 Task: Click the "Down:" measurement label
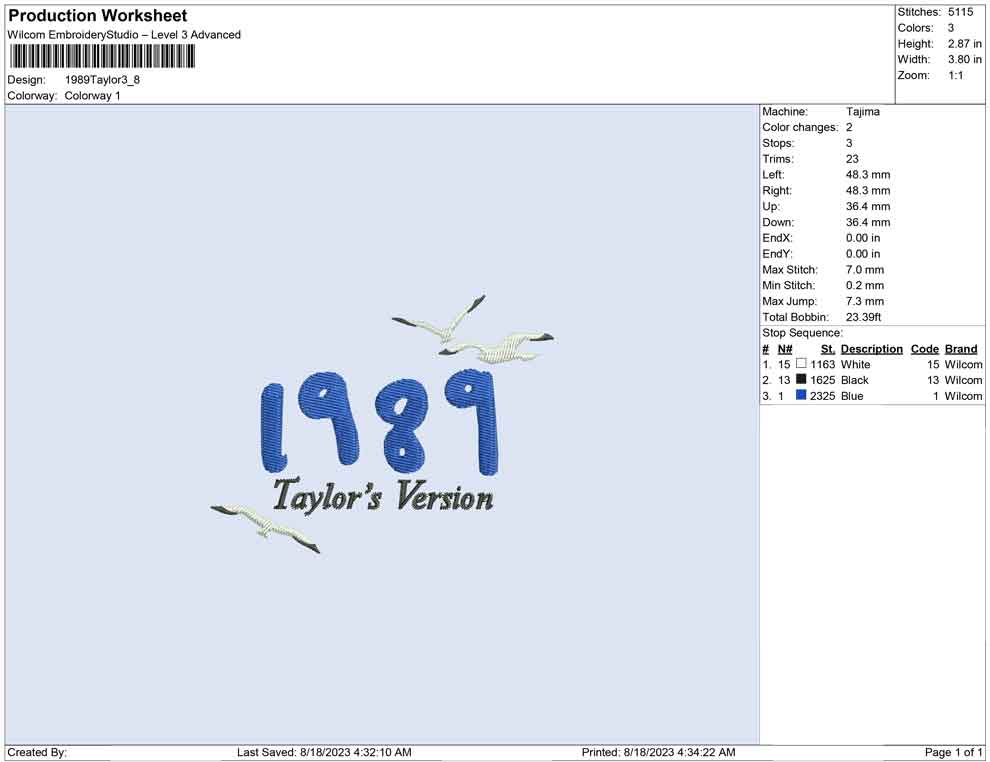click(778, 222)
